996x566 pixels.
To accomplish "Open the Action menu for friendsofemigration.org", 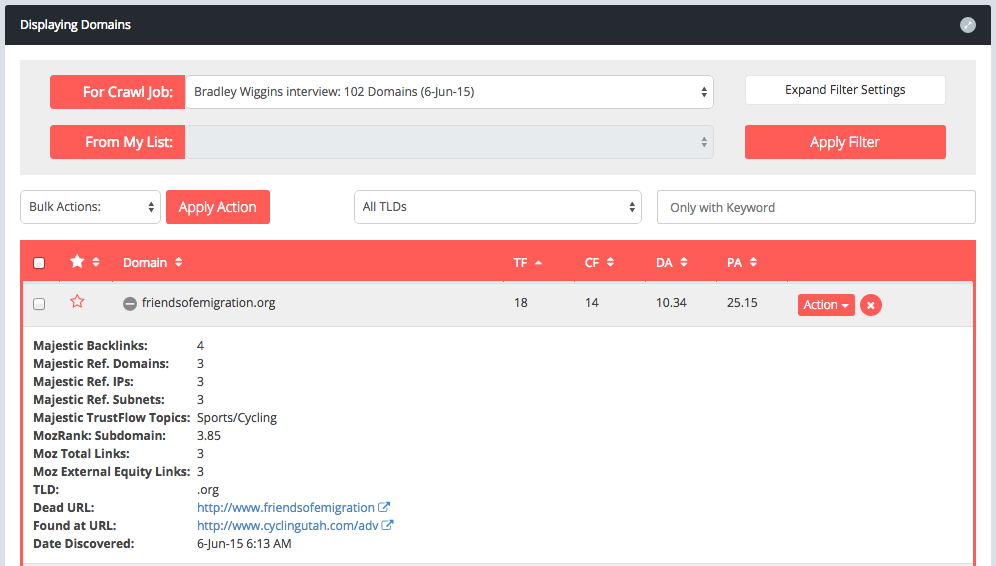I will pos(826,305).
